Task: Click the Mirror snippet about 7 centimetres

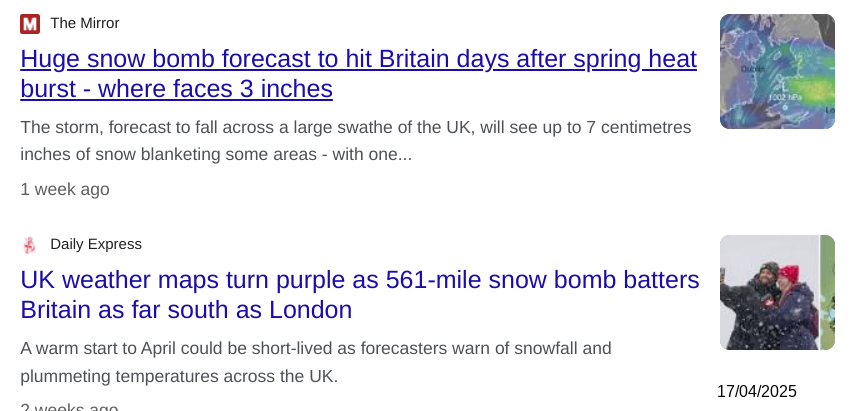Action: click(356, 141)
